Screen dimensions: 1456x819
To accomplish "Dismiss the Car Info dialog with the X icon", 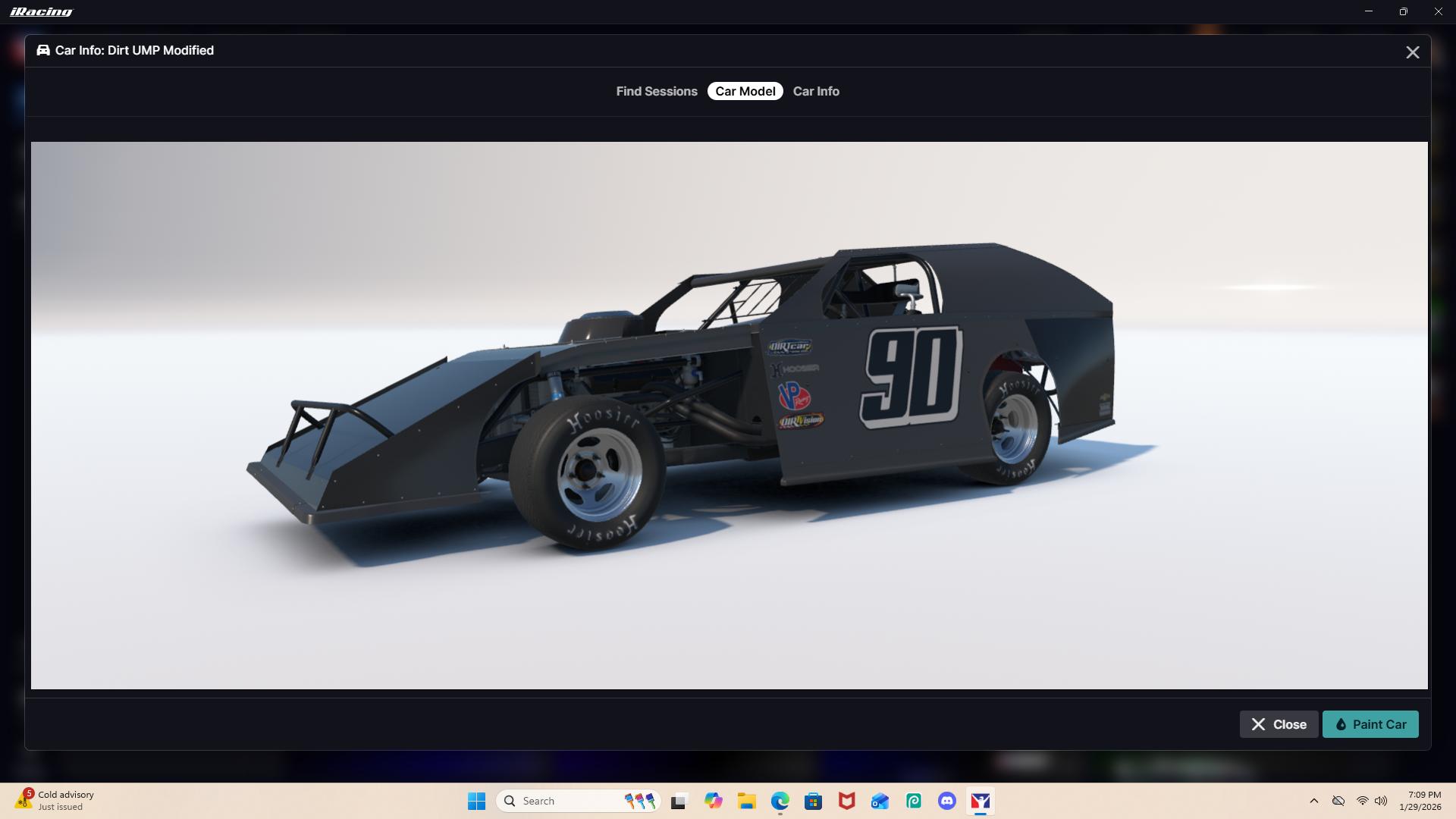I will [x=1412, y=52].
